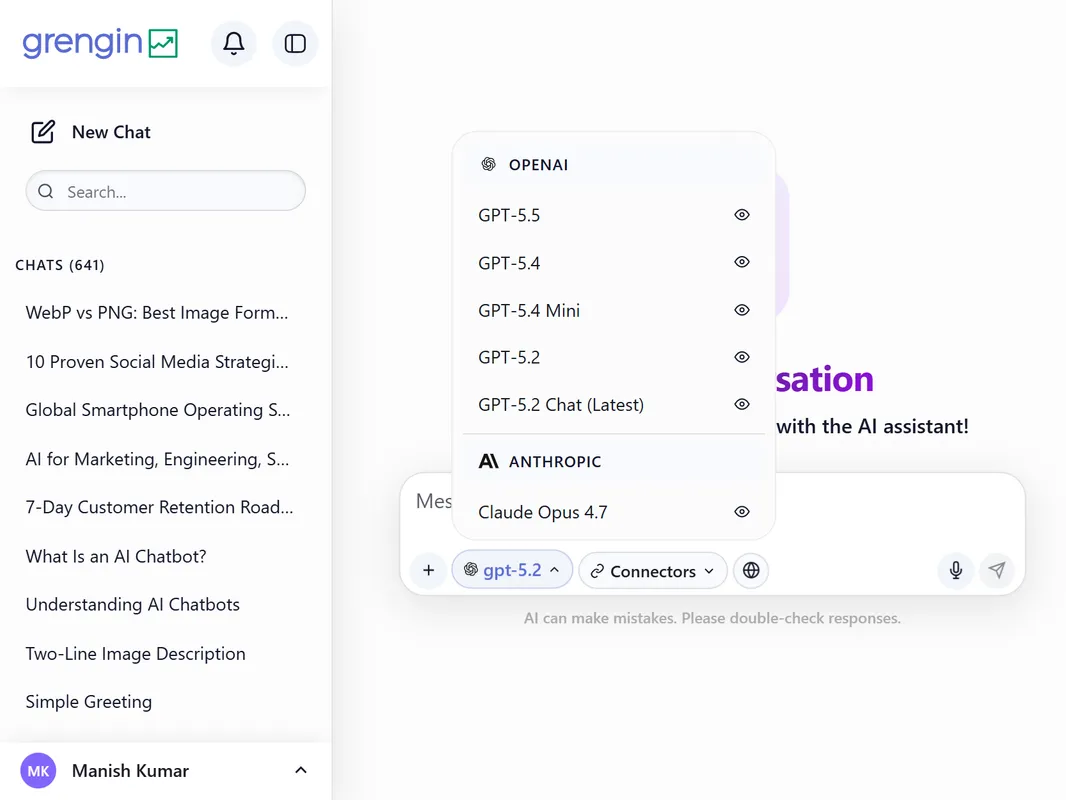Screen dimensions: 1066x800
Task: Select GPT-5.4 Mini model
Action: coord(613,310)
